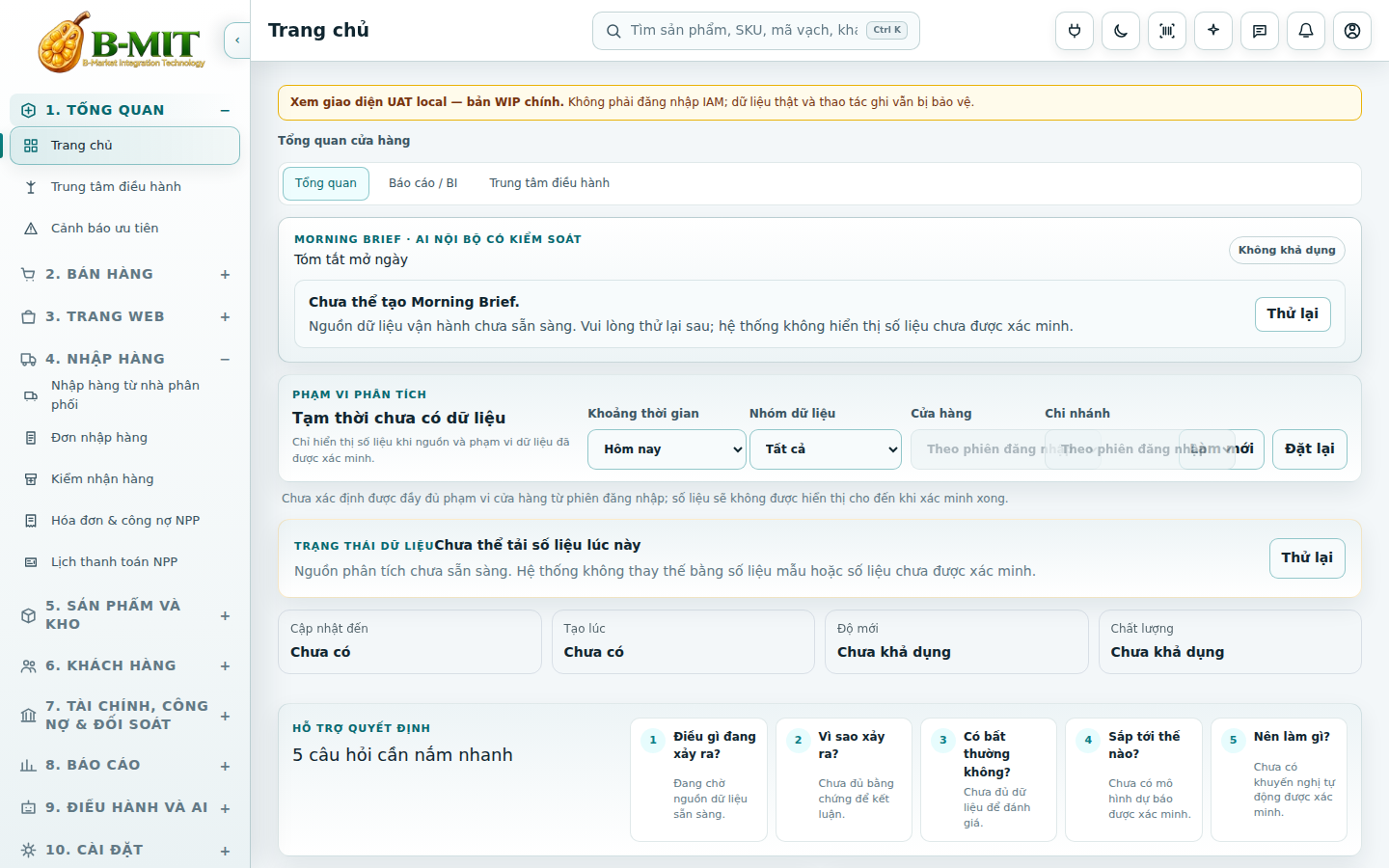Open the barcode scanner icon in header

[1167, 31]
